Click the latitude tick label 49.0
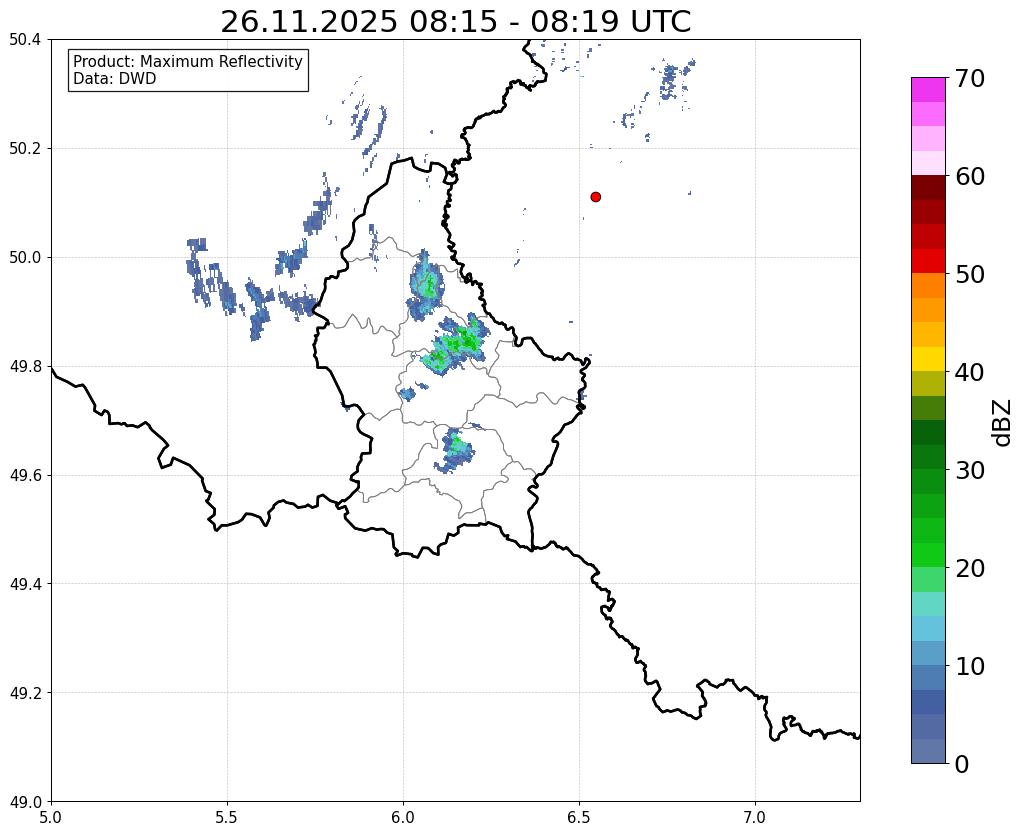This screenshot has height=834, width=1023. coord(25,802)
